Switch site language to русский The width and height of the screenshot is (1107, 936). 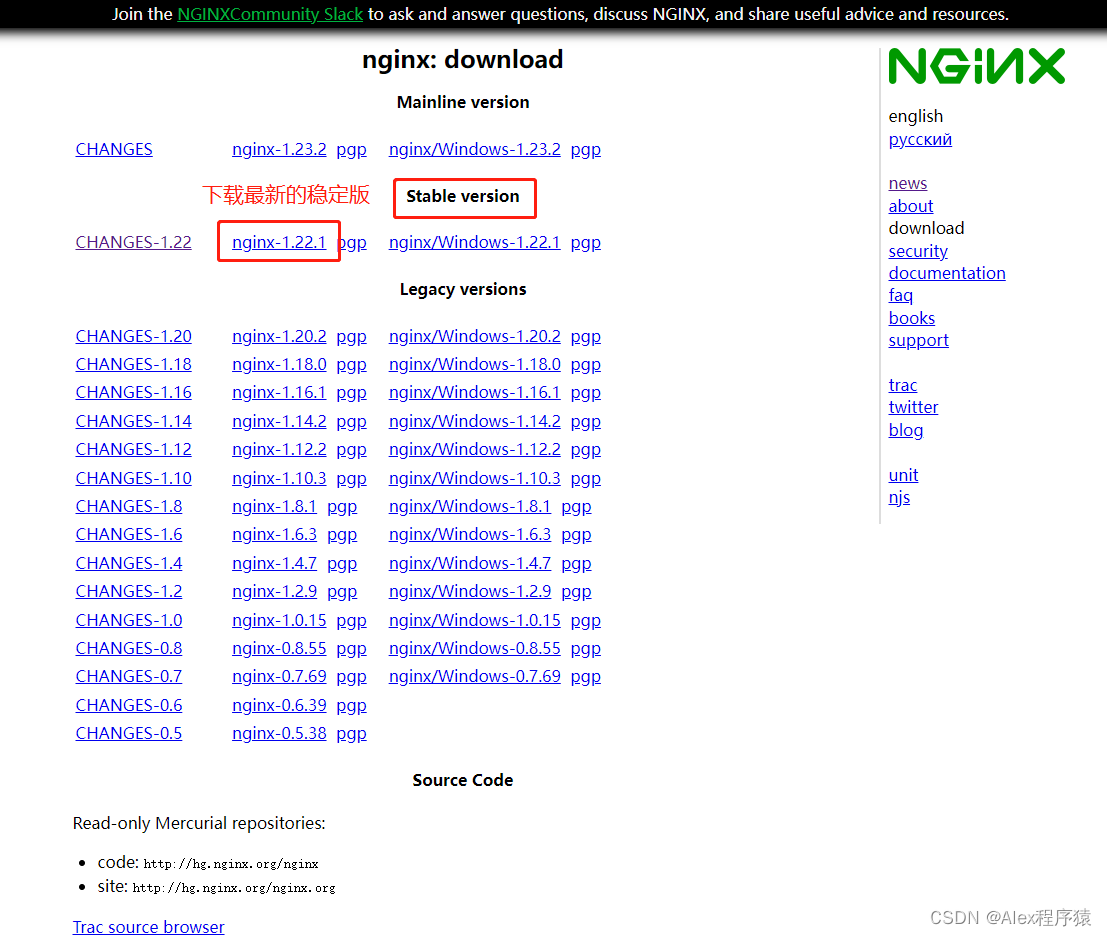[919, 139]
